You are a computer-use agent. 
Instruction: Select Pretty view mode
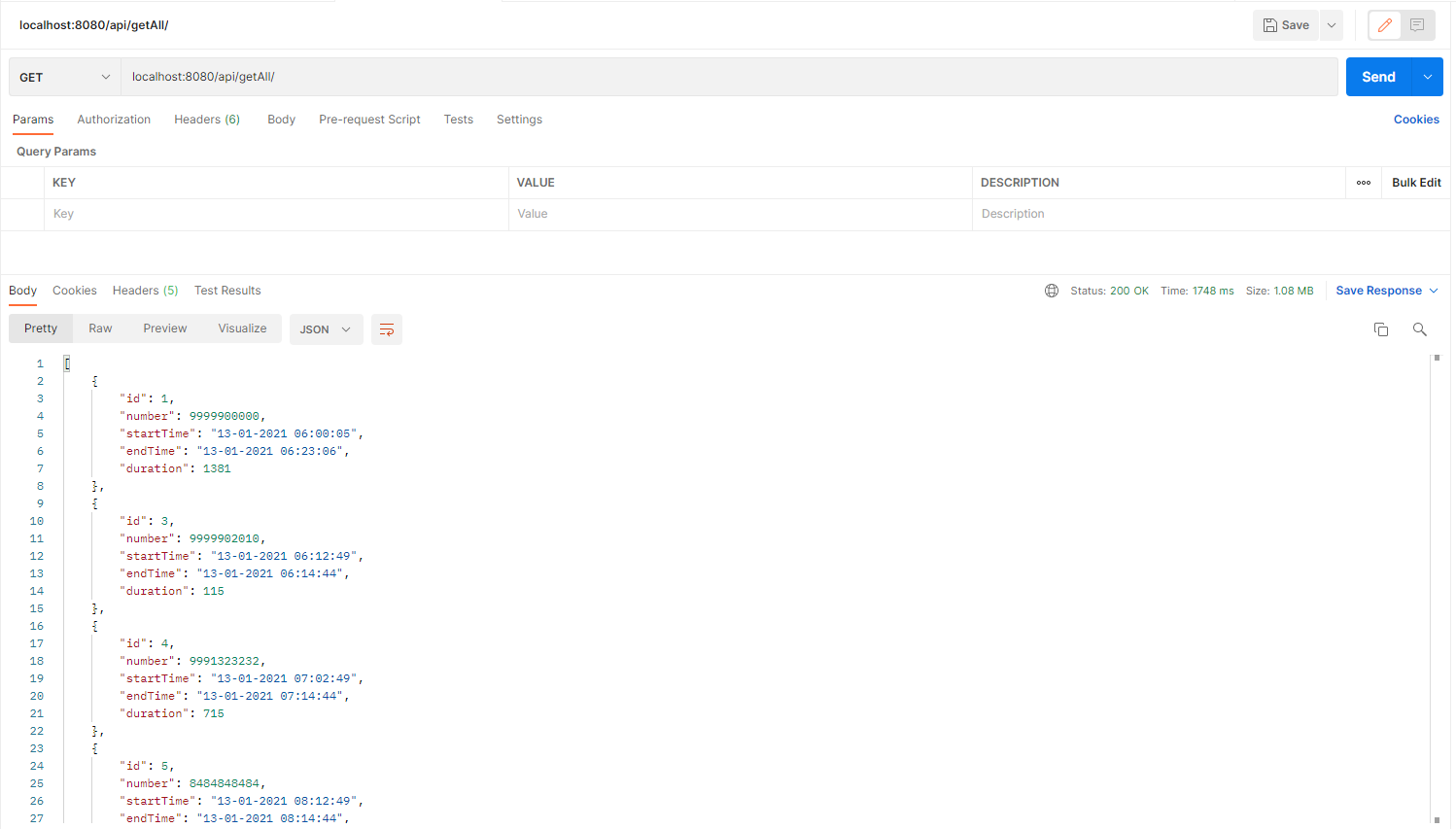41,328
